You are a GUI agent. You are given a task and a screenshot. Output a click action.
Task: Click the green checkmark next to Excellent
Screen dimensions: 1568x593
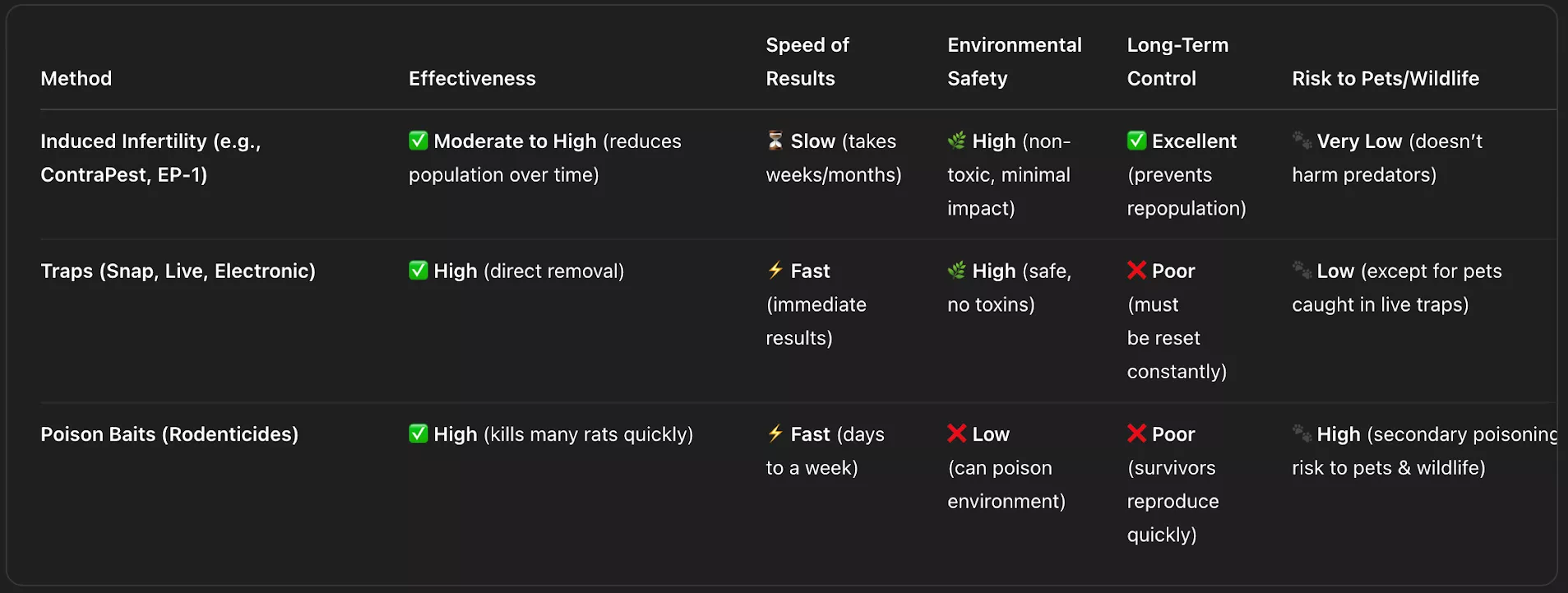click(1136, 141)
